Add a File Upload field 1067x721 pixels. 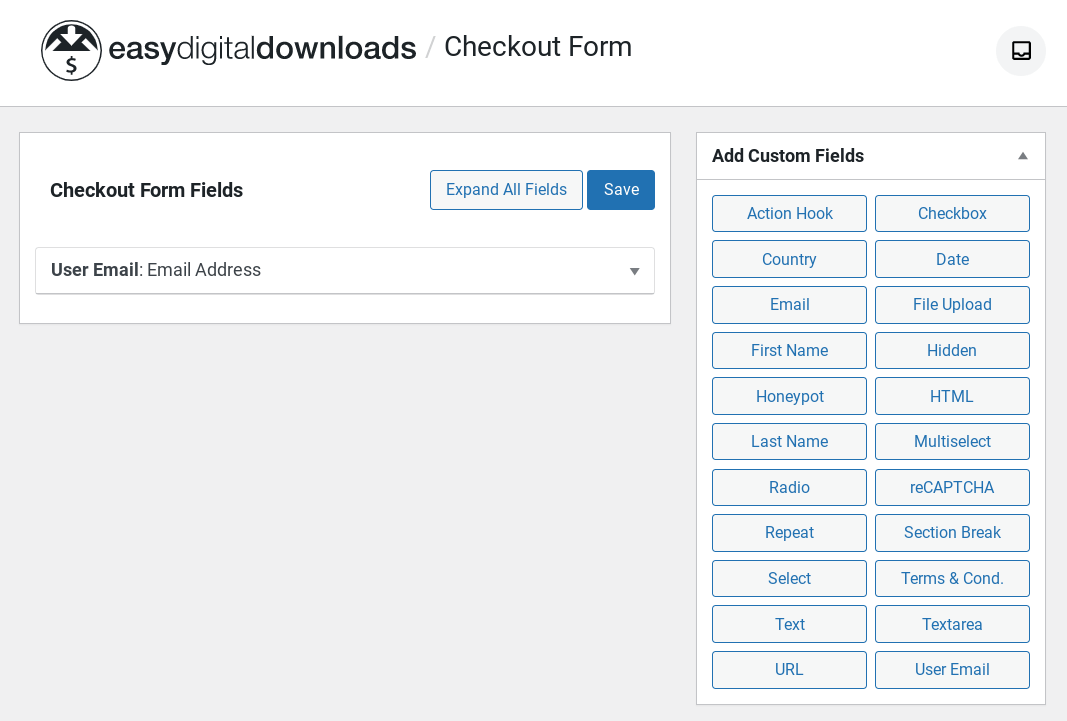click(x=952, y=304)
